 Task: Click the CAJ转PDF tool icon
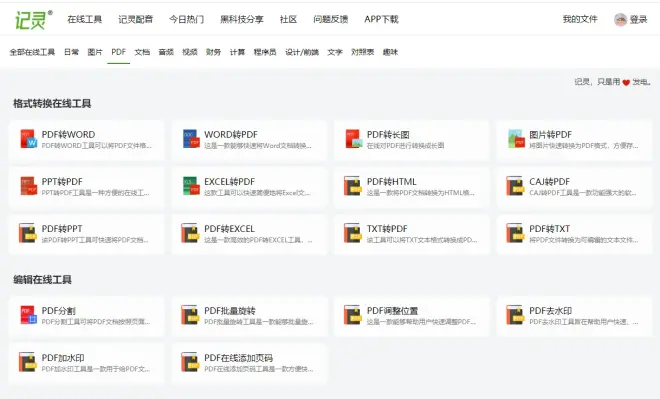tap(515, 186)
